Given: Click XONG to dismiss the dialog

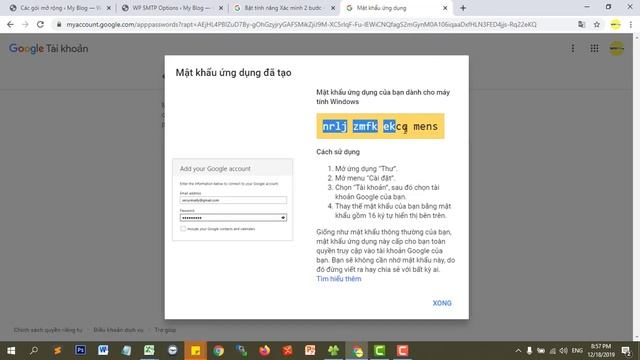Looking at the screenshot, I should point(442,303).
